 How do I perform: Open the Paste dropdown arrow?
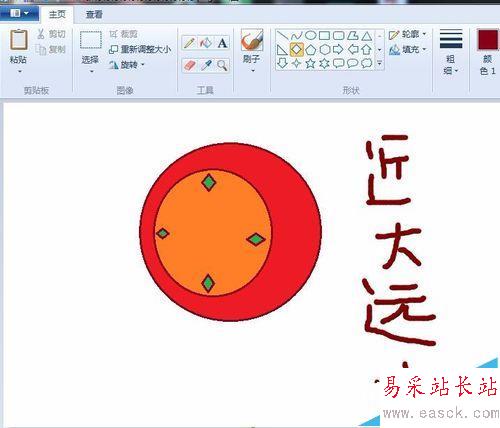pyautogui.click(x=19, y=71)
